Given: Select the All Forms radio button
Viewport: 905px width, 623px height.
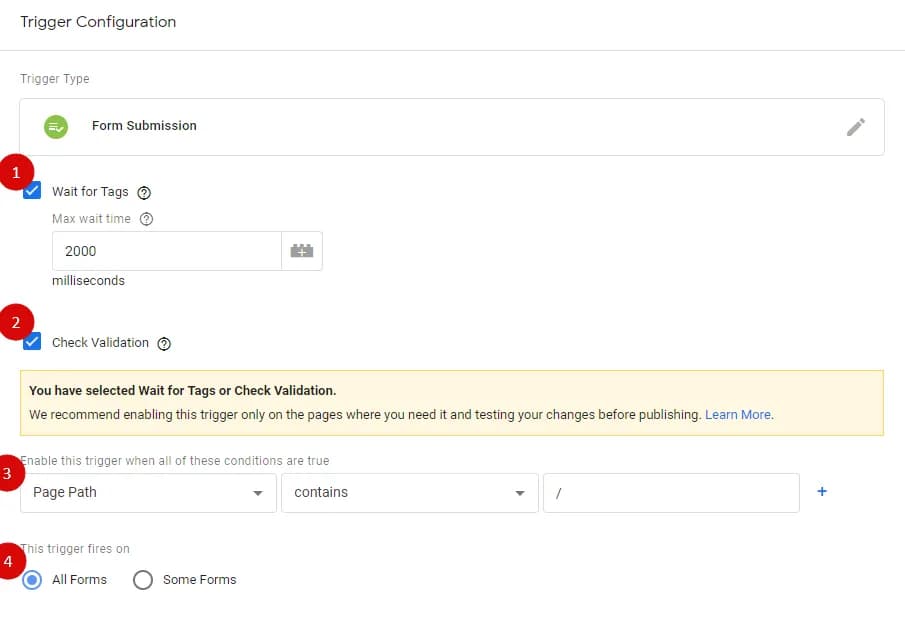Looking at the screenshot, I should click(x=31, y=580).
